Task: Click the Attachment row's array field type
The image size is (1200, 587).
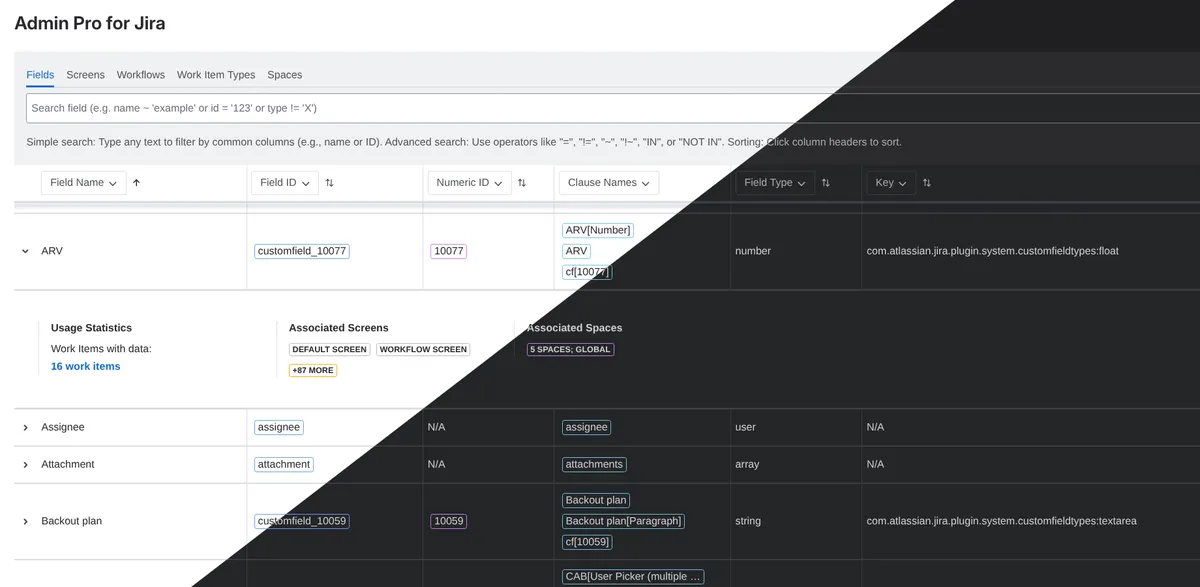Action: (747, 464)
